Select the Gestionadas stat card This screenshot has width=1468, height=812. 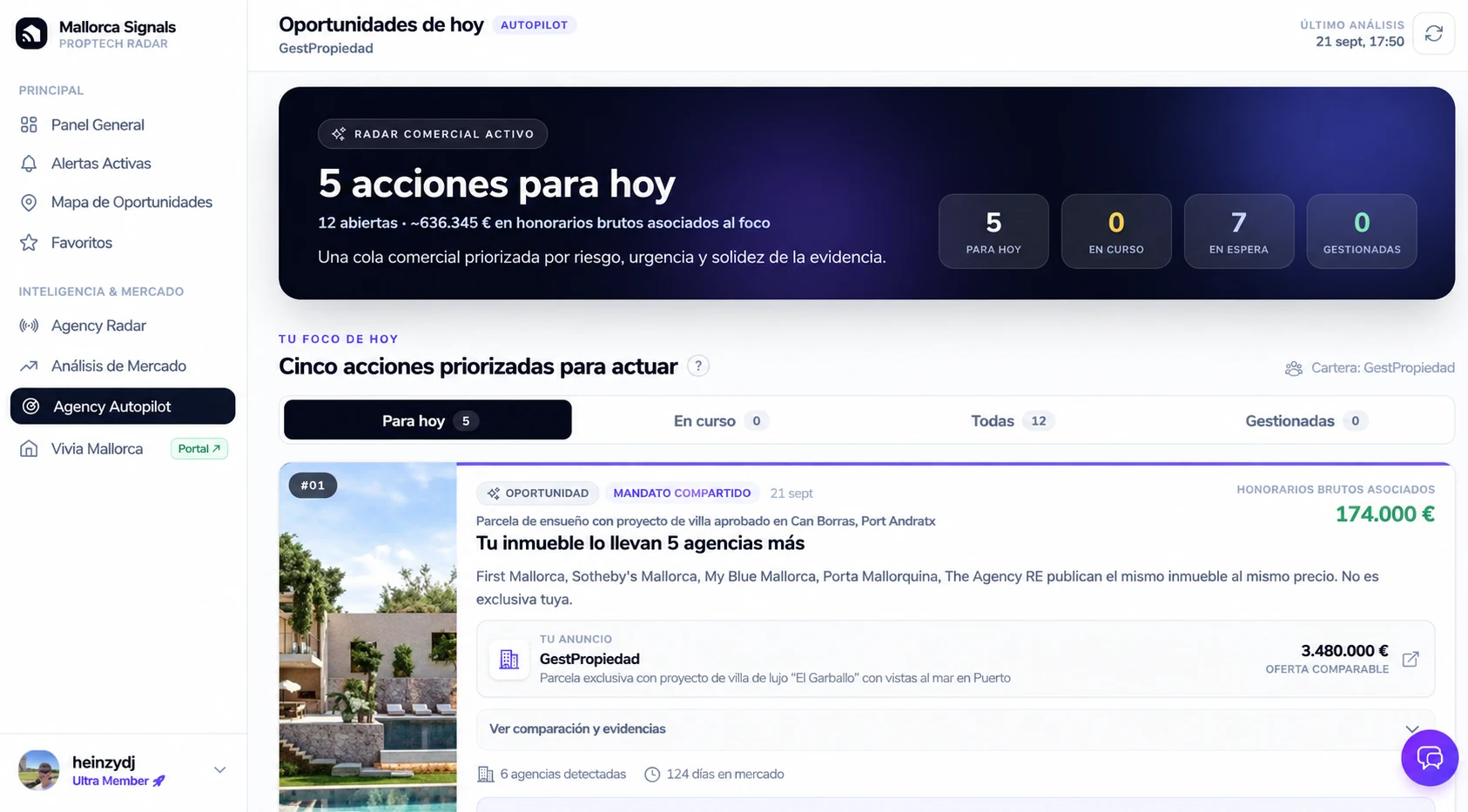pyautogui.click(x=1362, y=232)
